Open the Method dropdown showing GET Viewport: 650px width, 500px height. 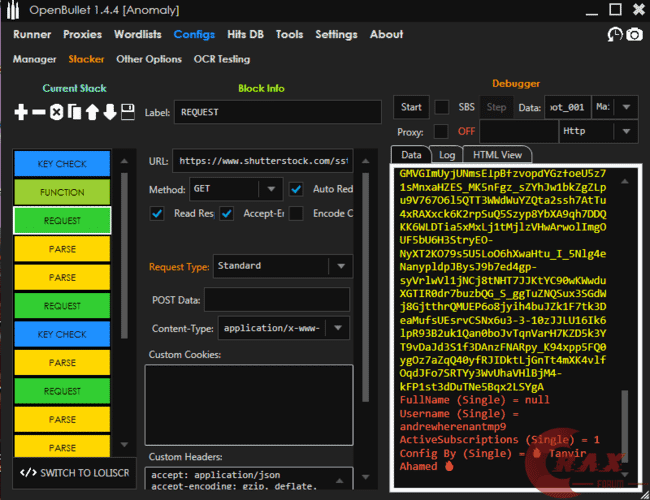pyautogui.click(x=235, y=189)
